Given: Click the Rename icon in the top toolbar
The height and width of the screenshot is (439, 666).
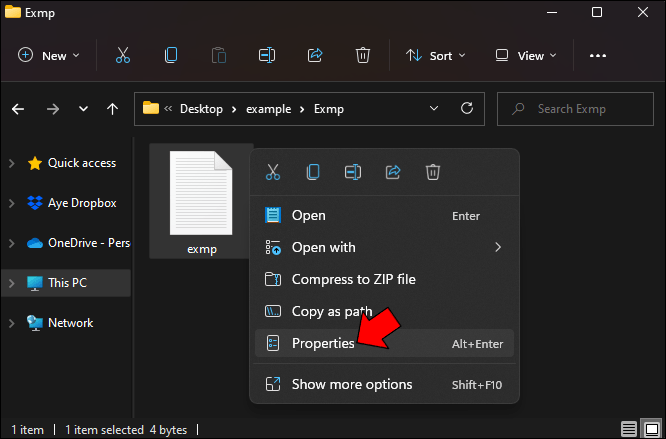Looking at the screenshot, I should (x=267, y=56).
